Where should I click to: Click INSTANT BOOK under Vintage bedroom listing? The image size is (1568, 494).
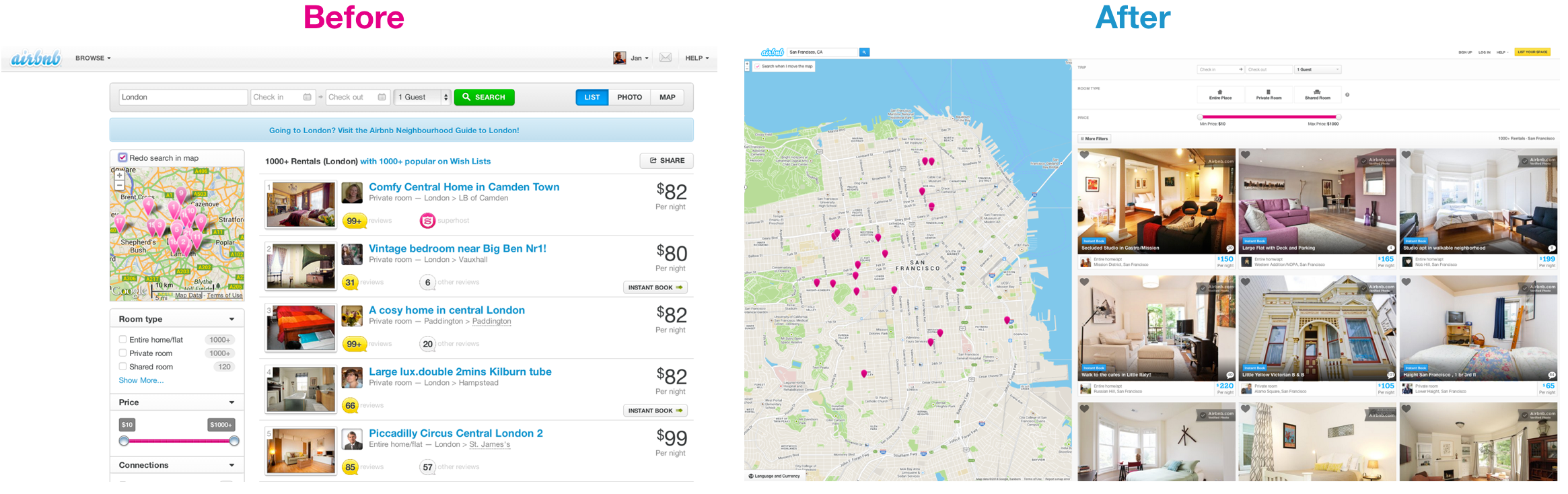[x=655, y=287]
